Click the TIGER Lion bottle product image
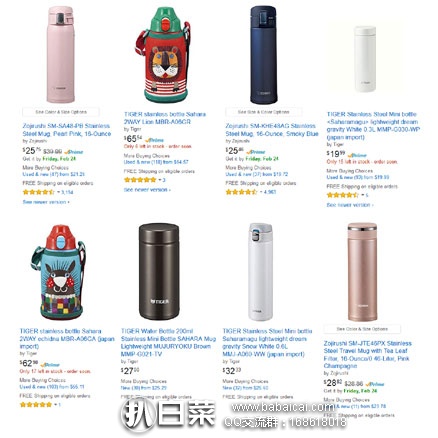438x438 pixels. tap(162, 55)
